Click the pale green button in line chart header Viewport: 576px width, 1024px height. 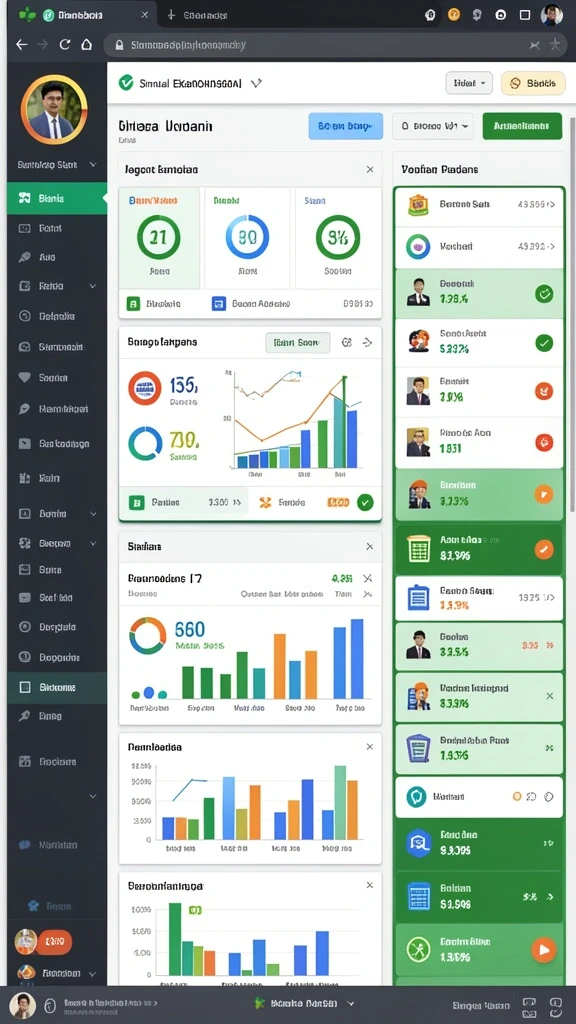point(298,342)
